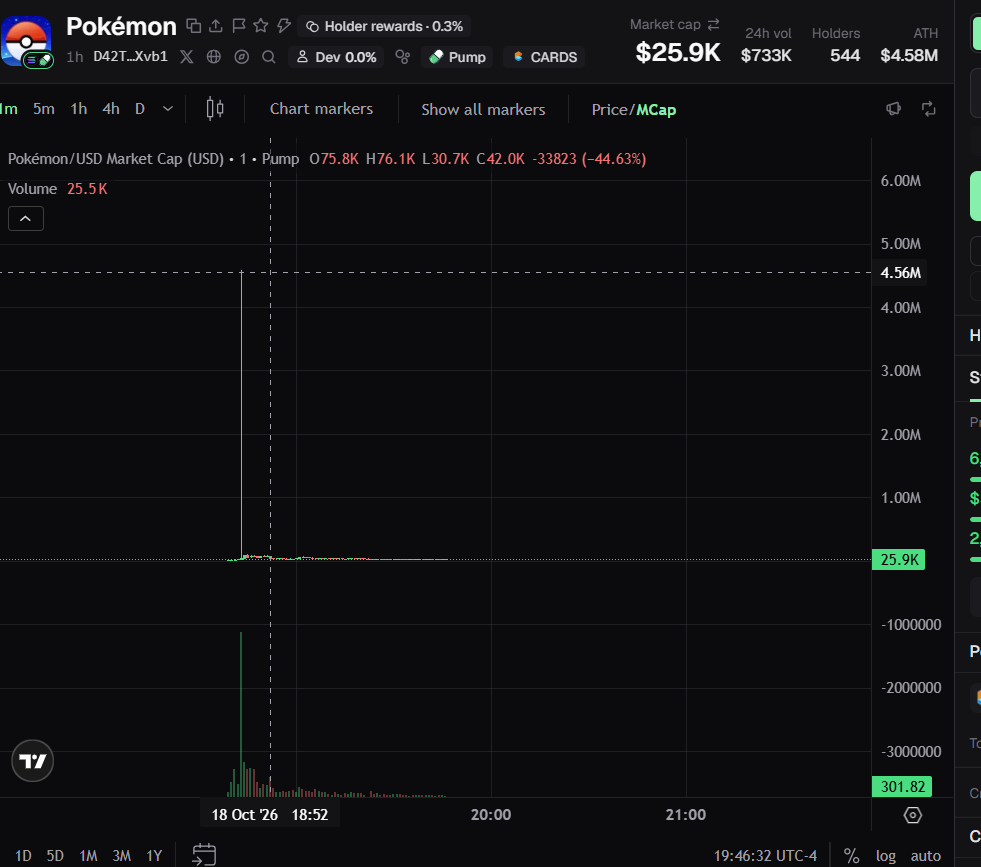Open chart settings gear on time axis
The width and height of the screenshot is (981, 867).
click(913, 815)
